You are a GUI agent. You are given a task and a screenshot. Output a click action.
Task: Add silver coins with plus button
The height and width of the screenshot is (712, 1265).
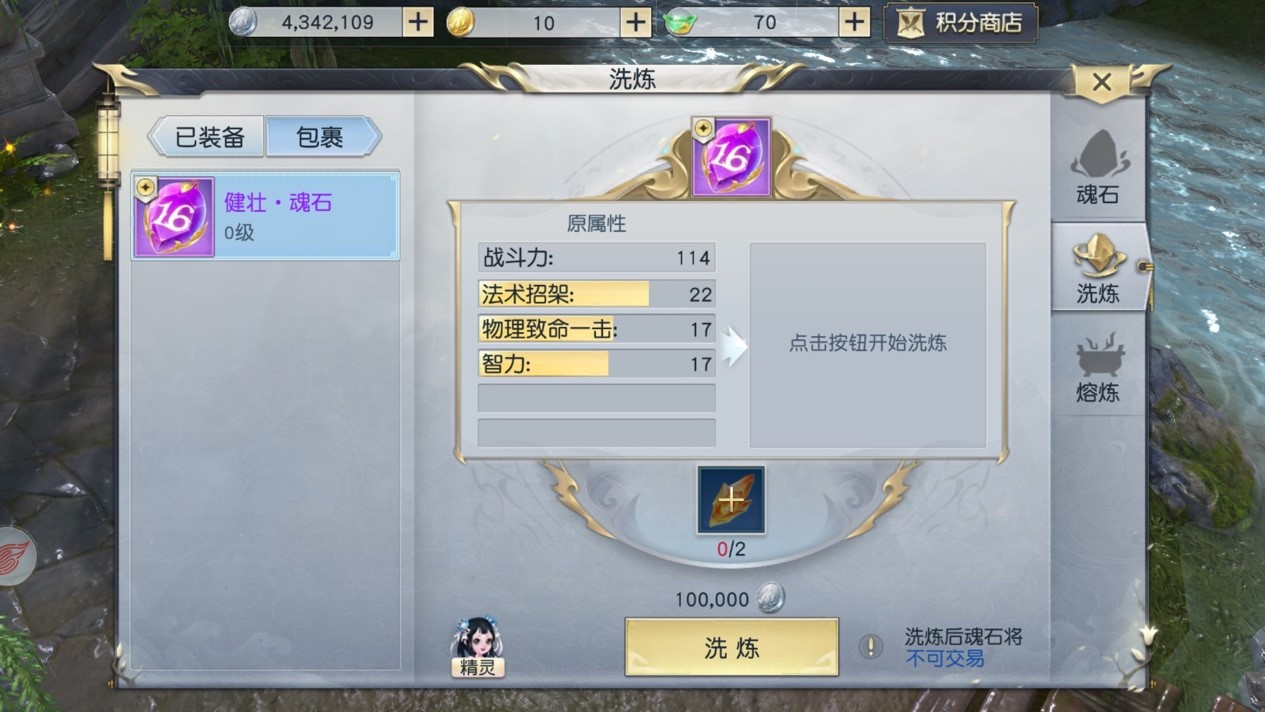coord(418,22)
